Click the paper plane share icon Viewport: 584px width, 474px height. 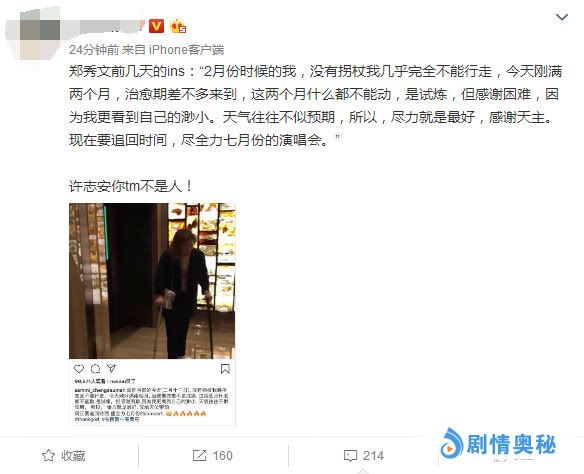[111, 369]
